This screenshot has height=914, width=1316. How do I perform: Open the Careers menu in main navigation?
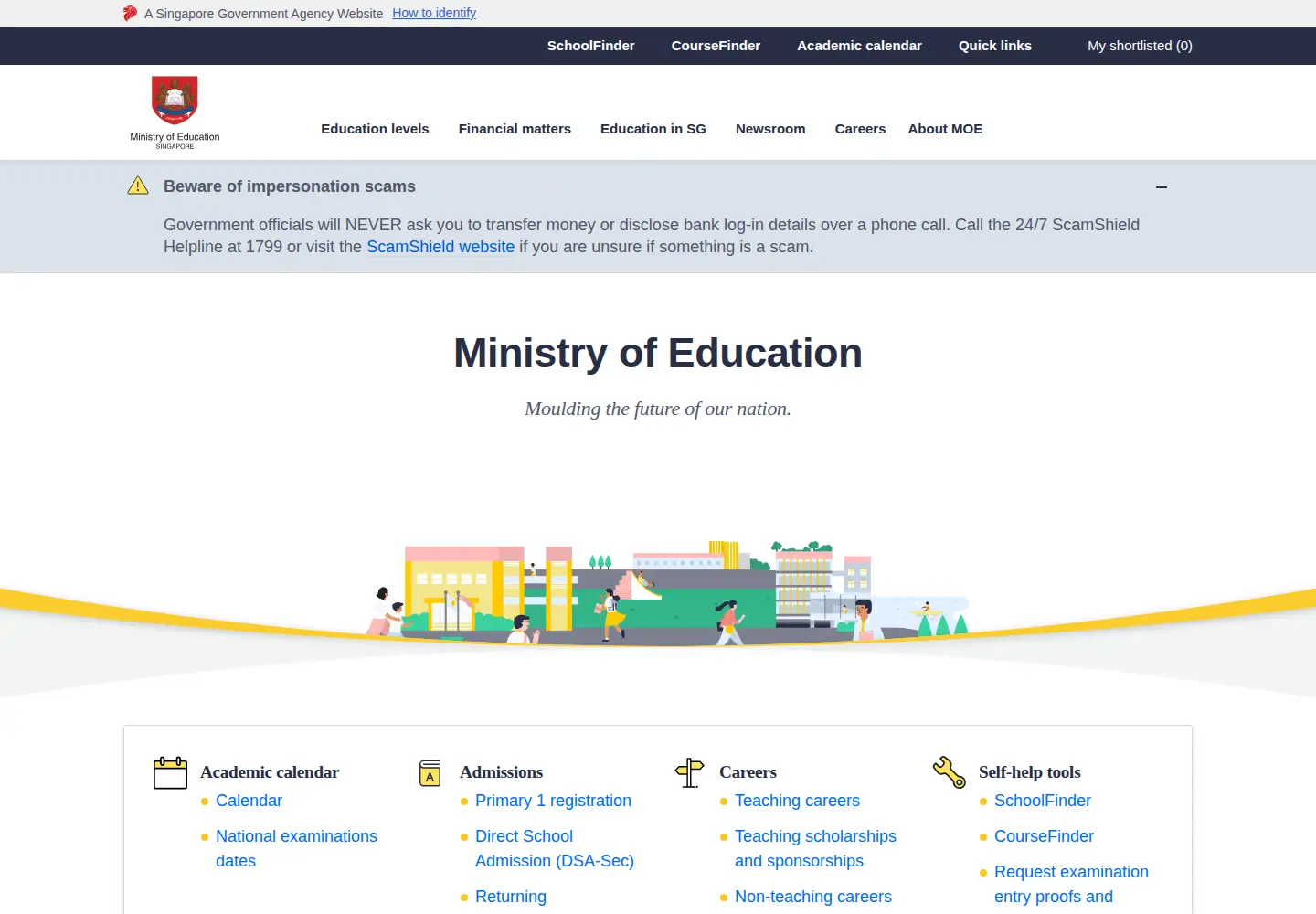860,129
